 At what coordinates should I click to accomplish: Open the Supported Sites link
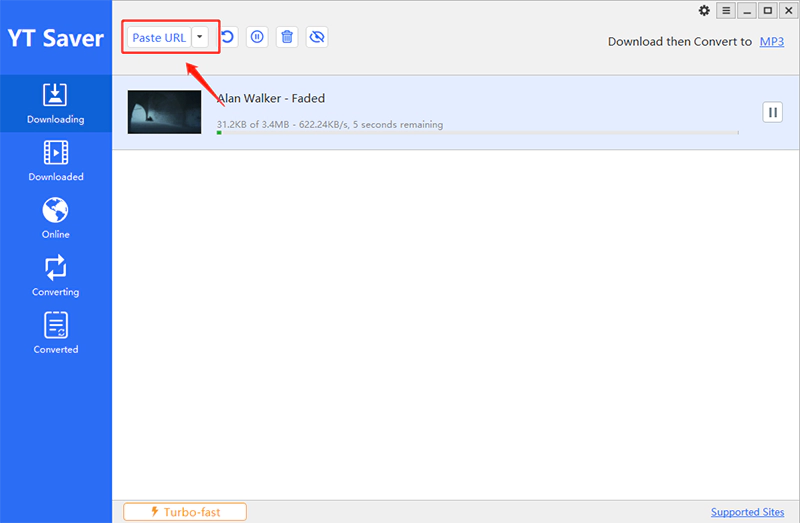(747, 512)
